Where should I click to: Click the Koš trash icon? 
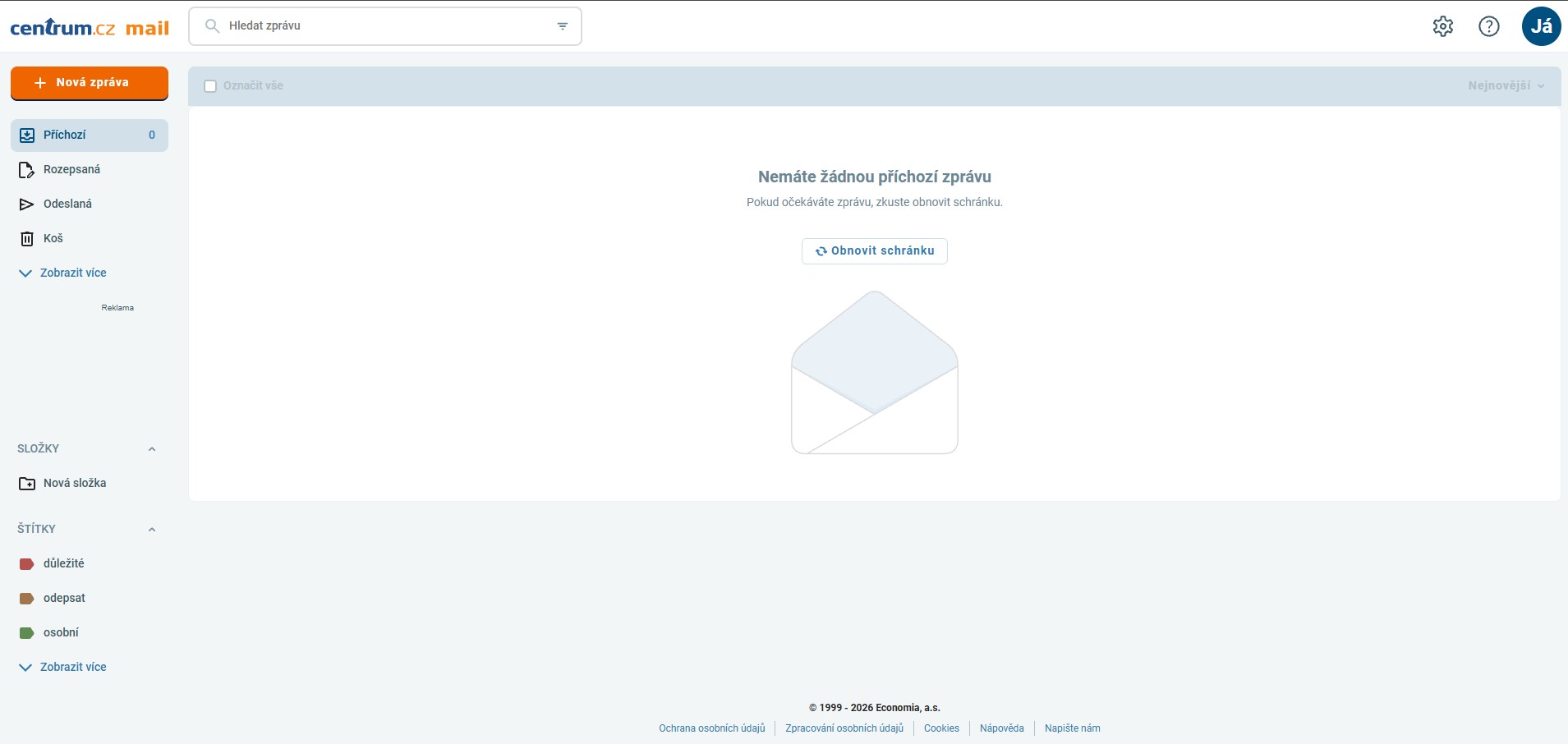click(x=27, y=239)
